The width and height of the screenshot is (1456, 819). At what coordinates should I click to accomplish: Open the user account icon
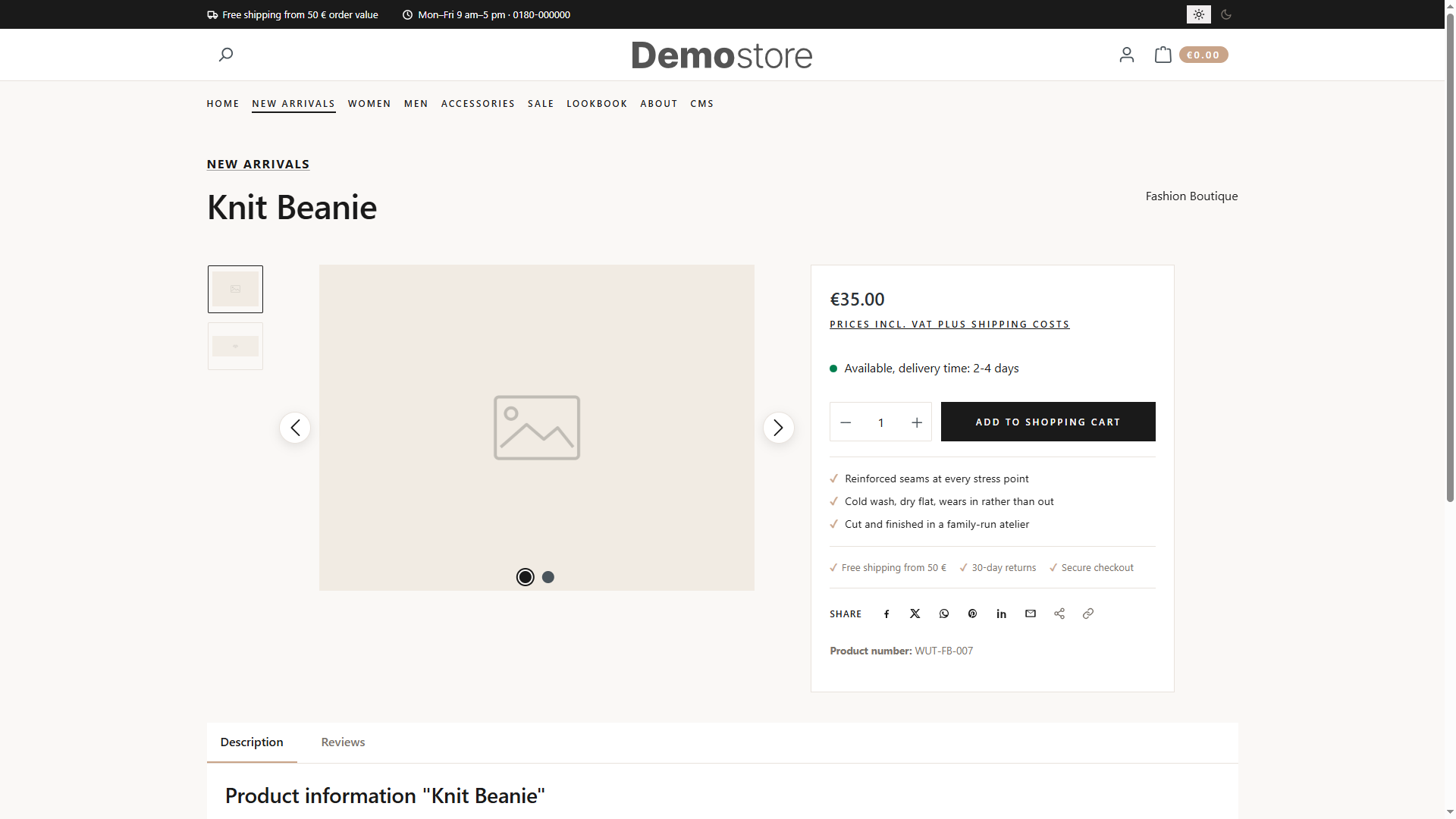coord(1127,55)
